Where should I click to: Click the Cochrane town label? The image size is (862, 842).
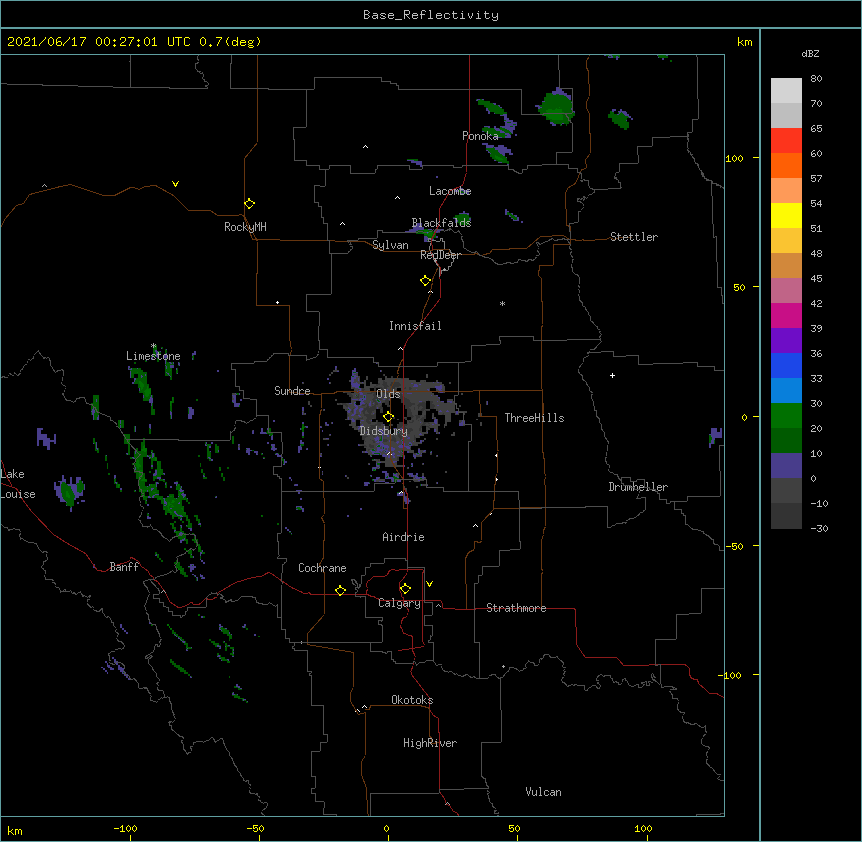tap(322, 568)
